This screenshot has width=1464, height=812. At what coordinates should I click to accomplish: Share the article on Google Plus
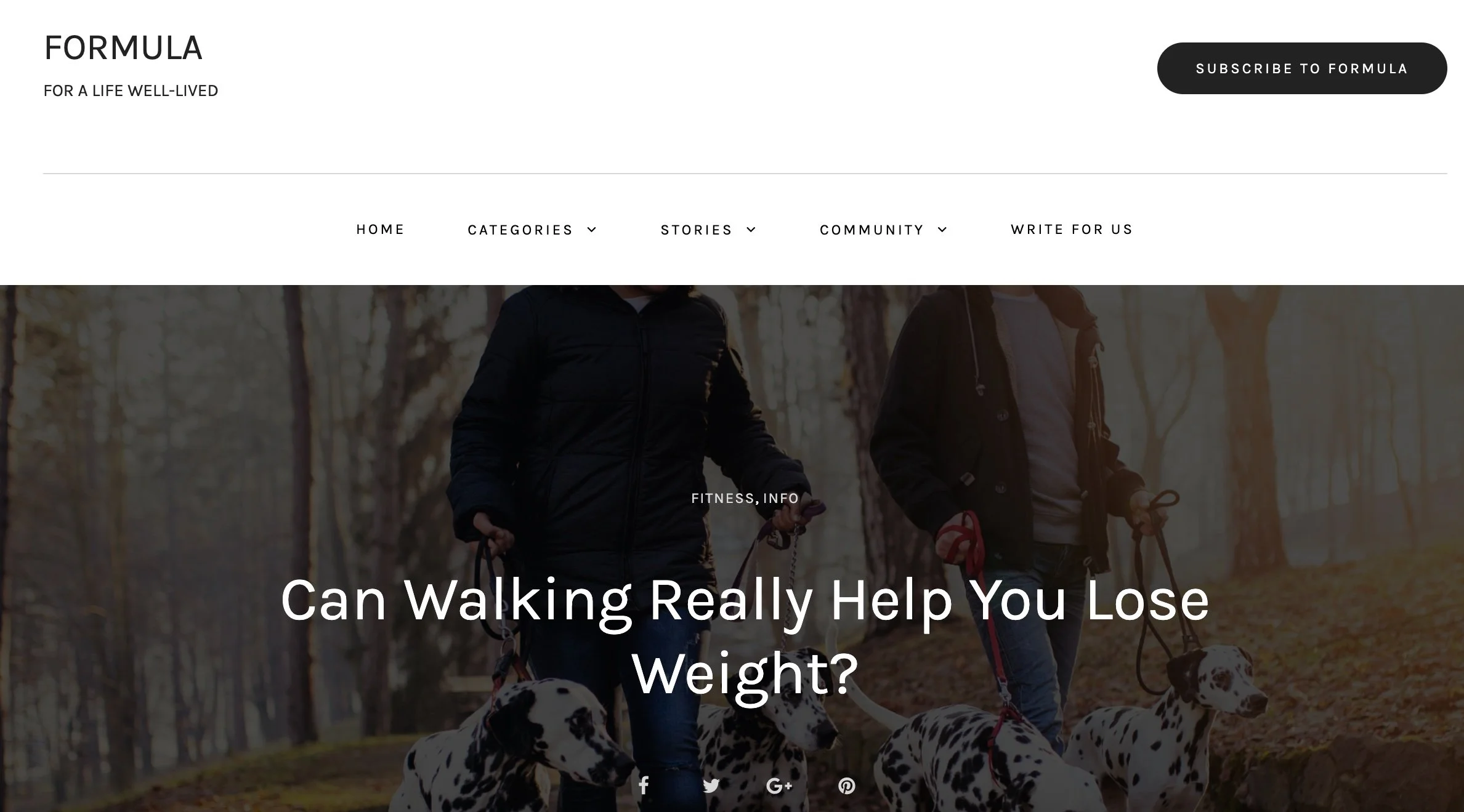click(x=779, y=786)
